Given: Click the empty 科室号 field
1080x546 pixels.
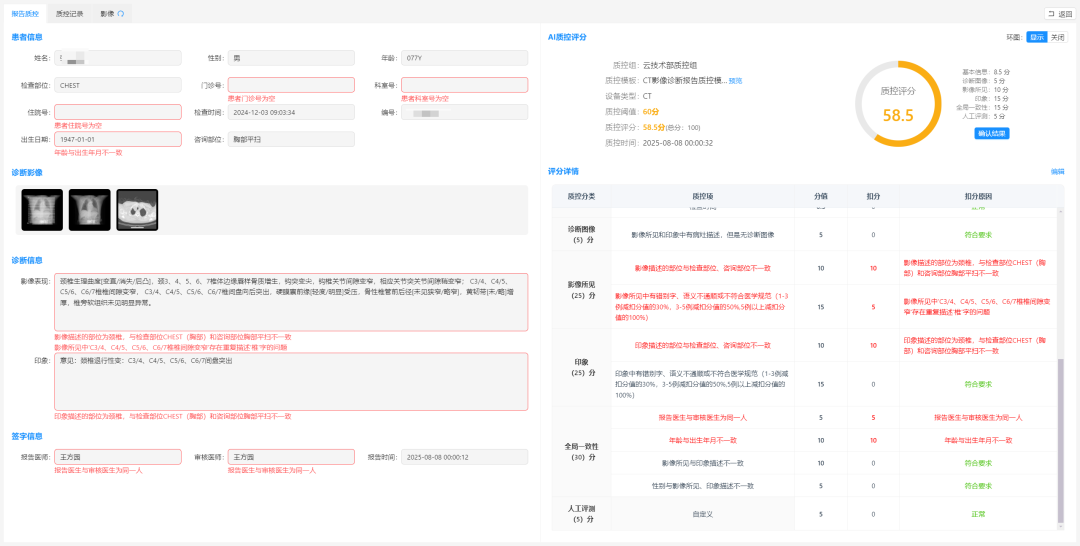Looking at the screenshot, I should click(x=464, y=85).
